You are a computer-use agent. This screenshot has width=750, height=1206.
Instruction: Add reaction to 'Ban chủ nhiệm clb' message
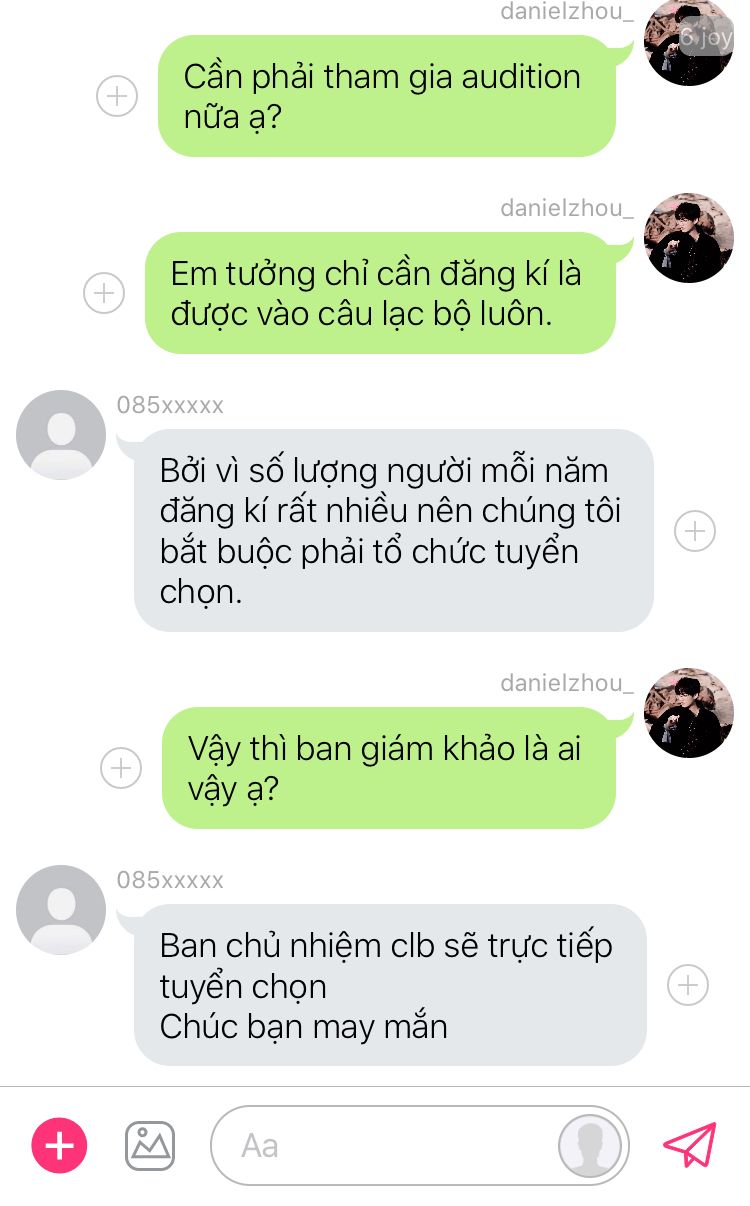(688, 985)
